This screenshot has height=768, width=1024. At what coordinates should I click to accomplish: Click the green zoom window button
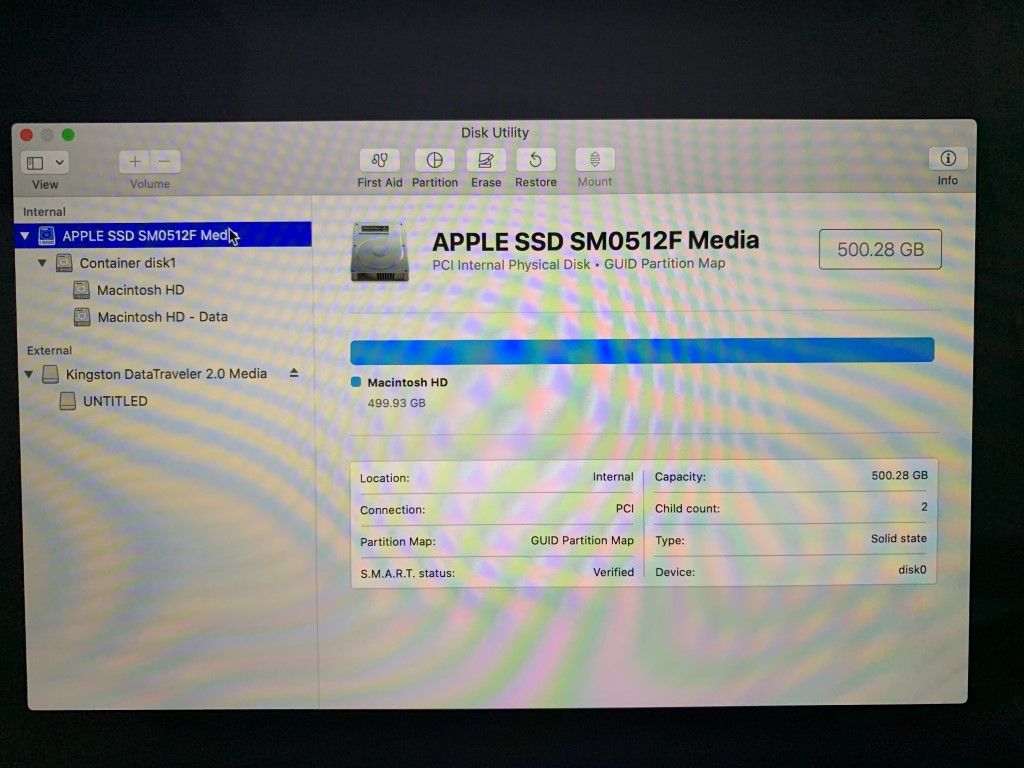coord(68,135)
